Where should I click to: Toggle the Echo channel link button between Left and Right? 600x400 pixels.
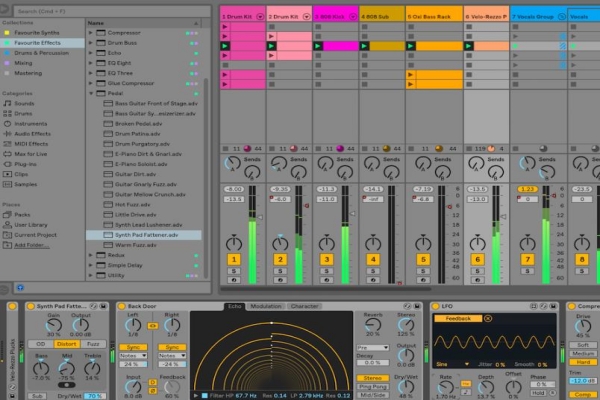[x=153, y=326]
